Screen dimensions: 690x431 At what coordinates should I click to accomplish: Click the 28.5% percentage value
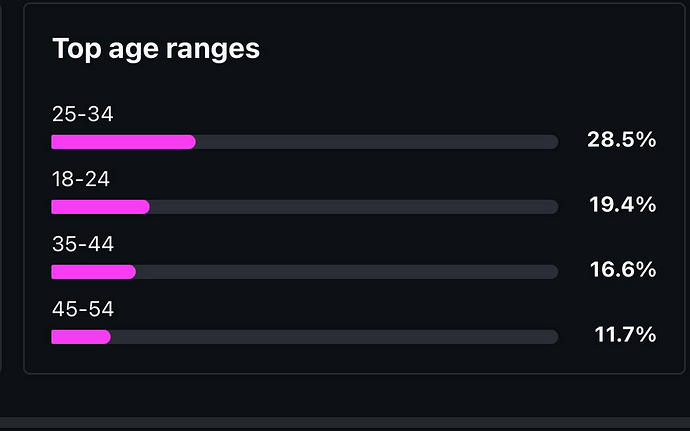[x=621, y=140]
